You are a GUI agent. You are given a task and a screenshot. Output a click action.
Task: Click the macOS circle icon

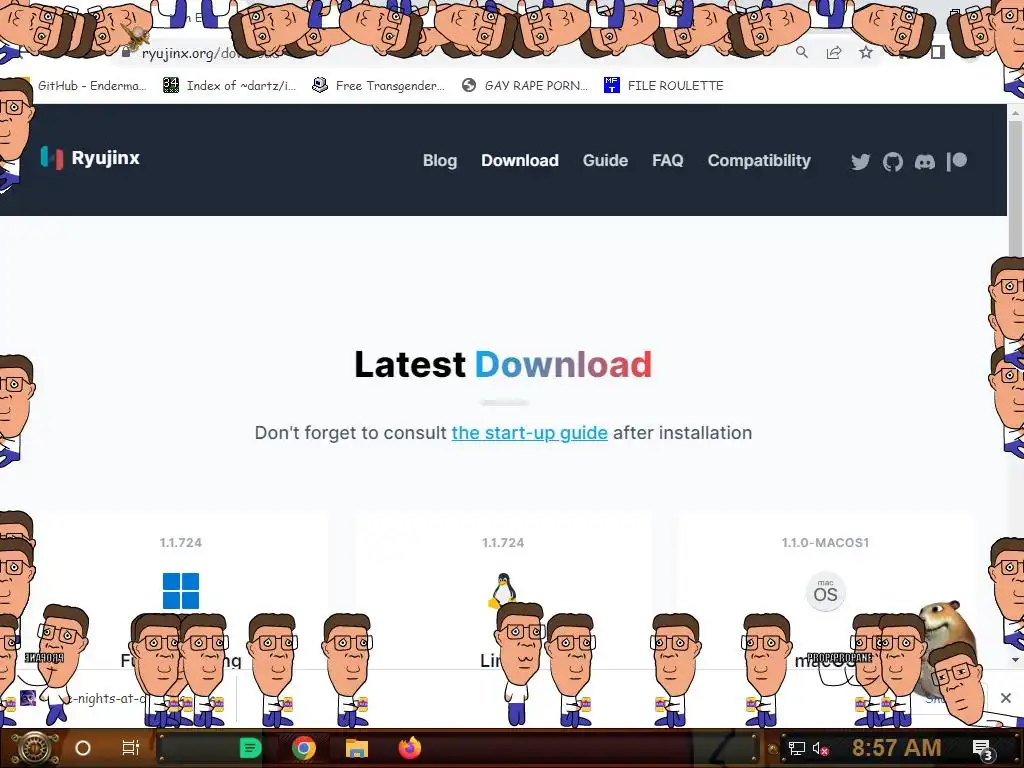[x=825, y=592]
